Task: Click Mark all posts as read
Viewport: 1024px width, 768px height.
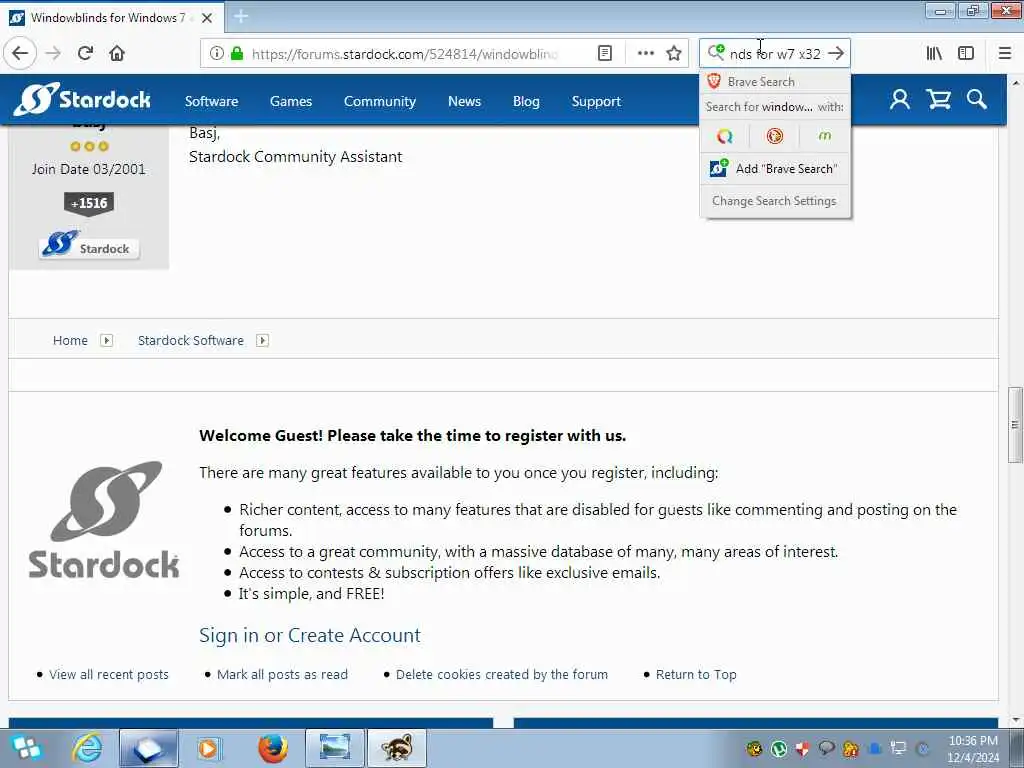Action: (x=282, y=674)
